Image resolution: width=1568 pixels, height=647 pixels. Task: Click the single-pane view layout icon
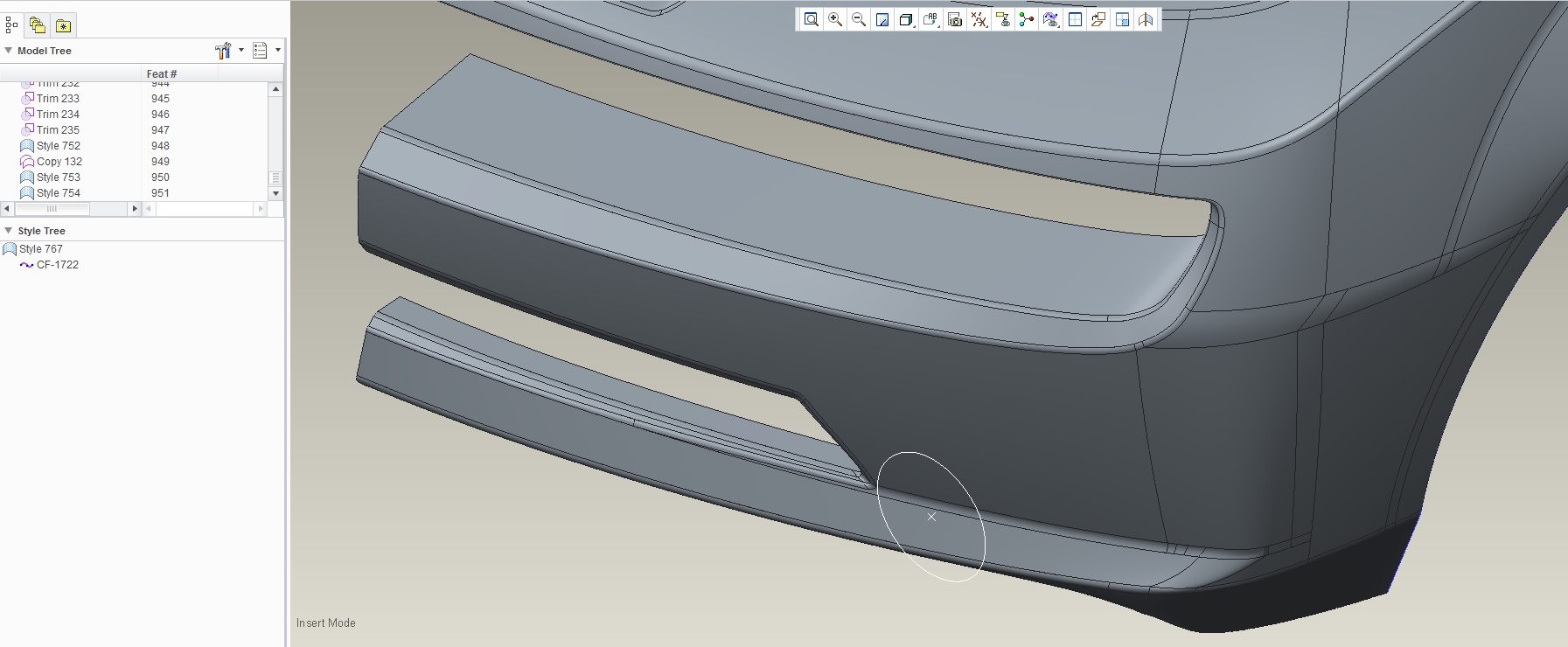pyautogui.click(x=1075, y=19)
